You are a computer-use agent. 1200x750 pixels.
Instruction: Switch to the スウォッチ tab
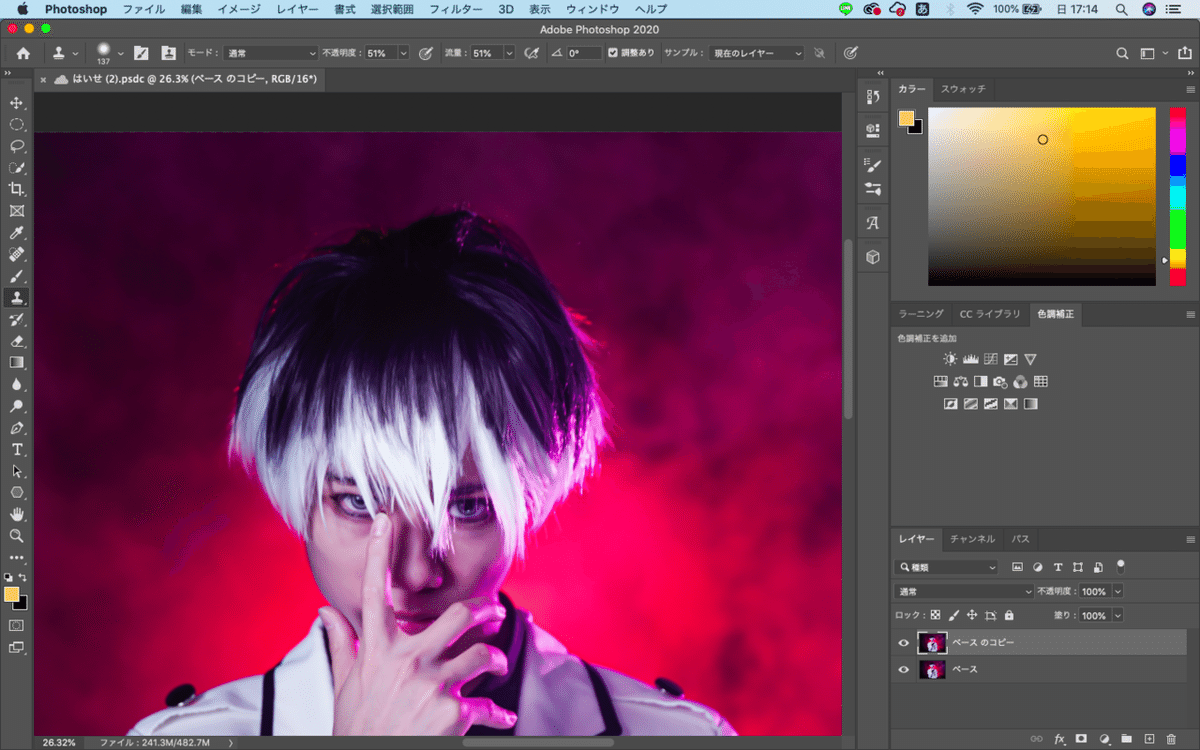point(963,89)
